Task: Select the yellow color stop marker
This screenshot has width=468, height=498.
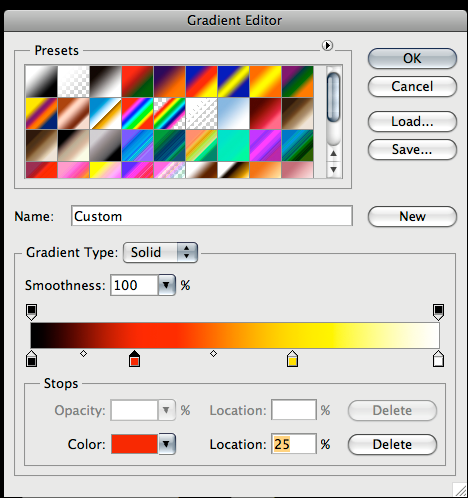Action: (x=292, y=359)
